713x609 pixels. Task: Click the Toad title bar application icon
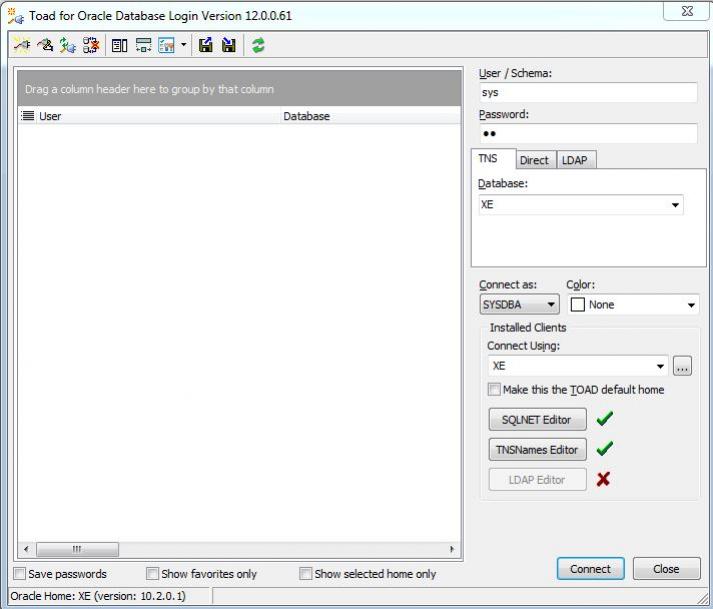point(16,16)
